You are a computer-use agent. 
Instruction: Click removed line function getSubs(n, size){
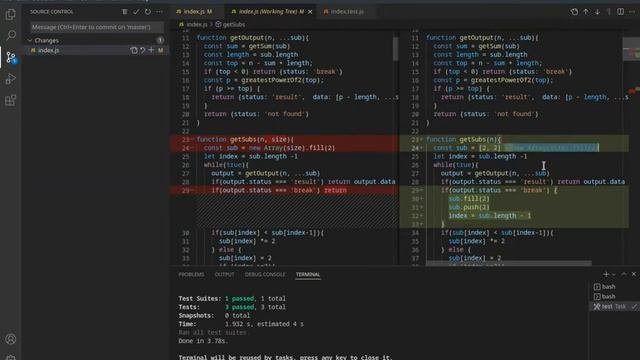tap(245, 139)
